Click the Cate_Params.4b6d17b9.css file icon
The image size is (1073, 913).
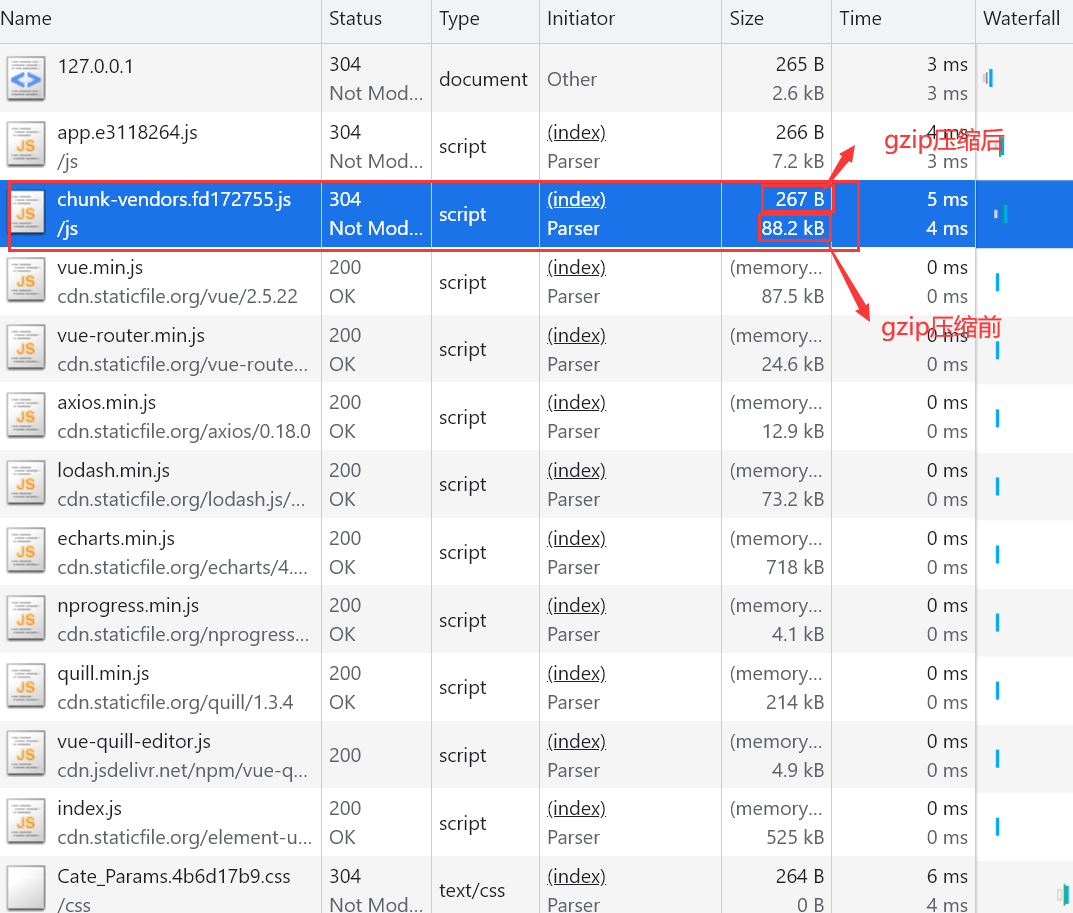(26, 888)
